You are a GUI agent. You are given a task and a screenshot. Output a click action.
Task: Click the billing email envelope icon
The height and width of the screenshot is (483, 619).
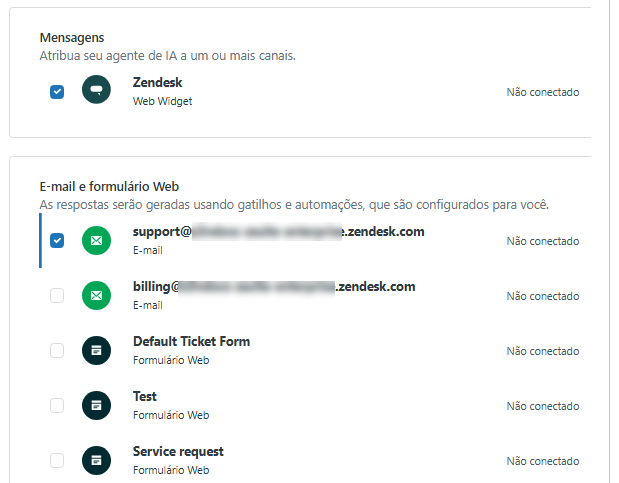coord(97,296)
